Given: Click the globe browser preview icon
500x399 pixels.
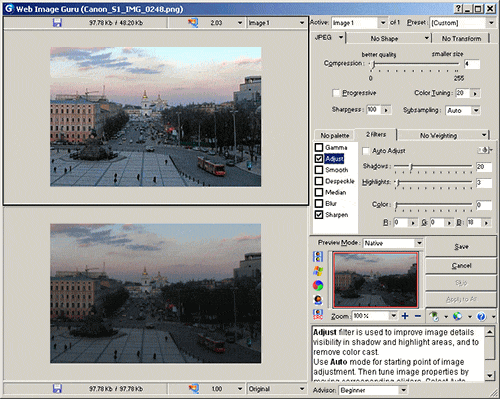Looking at the screenshot, I should [457, 316].
